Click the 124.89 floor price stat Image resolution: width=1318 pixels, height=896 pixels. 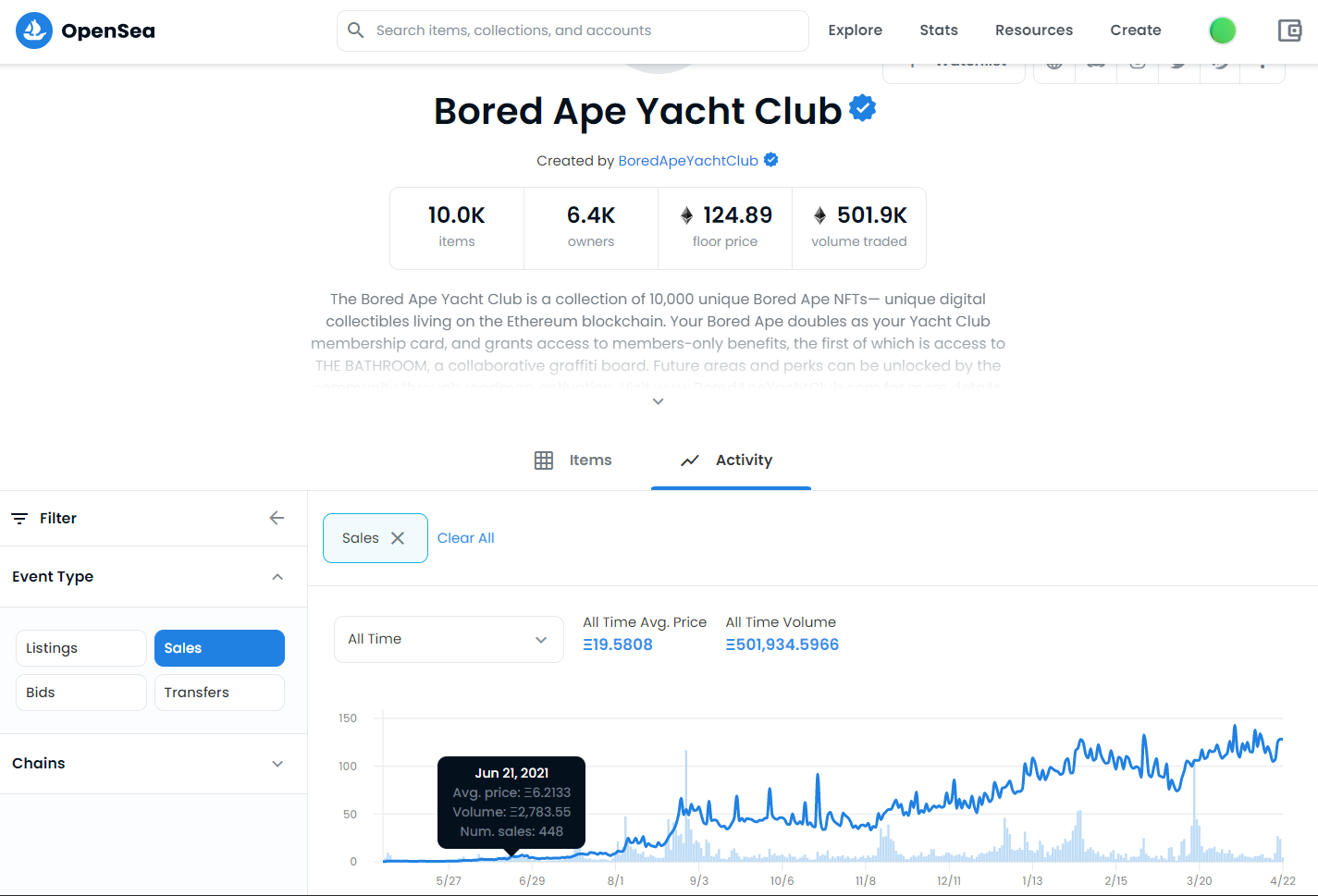click(725, 227)
